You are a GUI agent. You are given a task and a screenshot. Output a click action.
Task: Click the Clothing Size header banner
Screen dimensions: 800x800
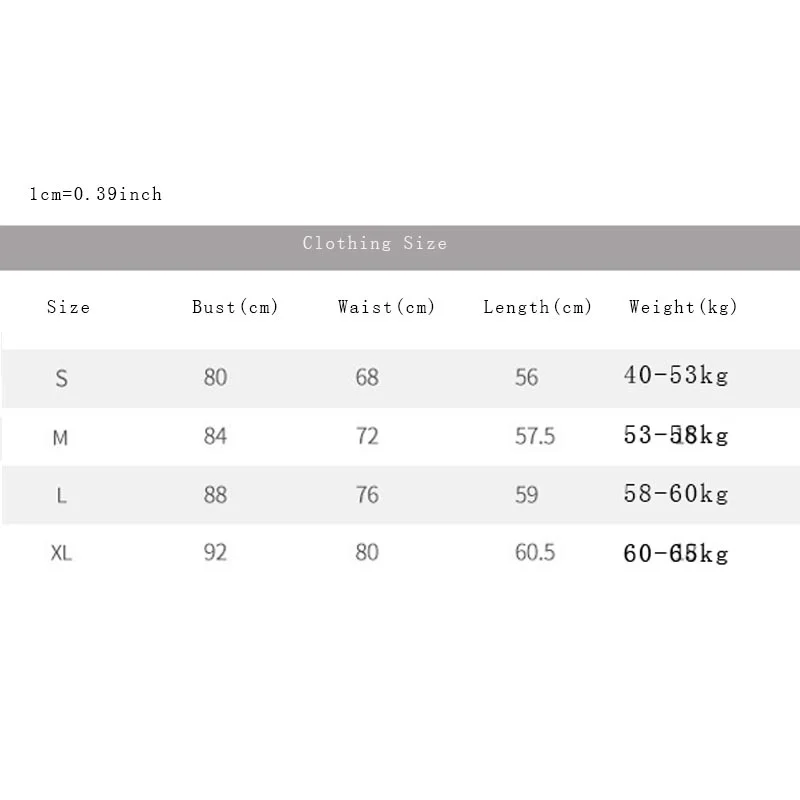click(400, 247)
